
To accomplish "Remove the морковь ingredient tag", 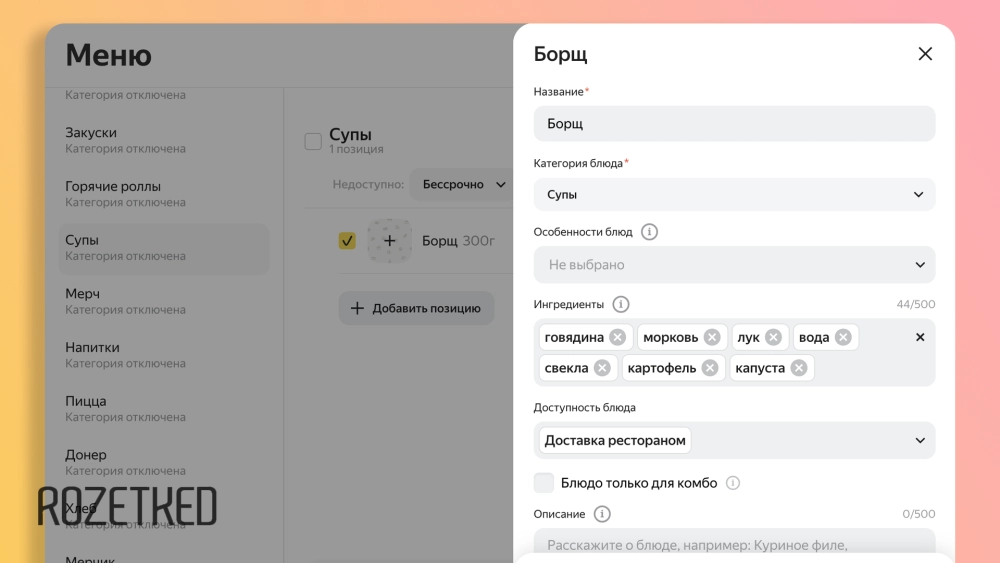I will (712, 337).
